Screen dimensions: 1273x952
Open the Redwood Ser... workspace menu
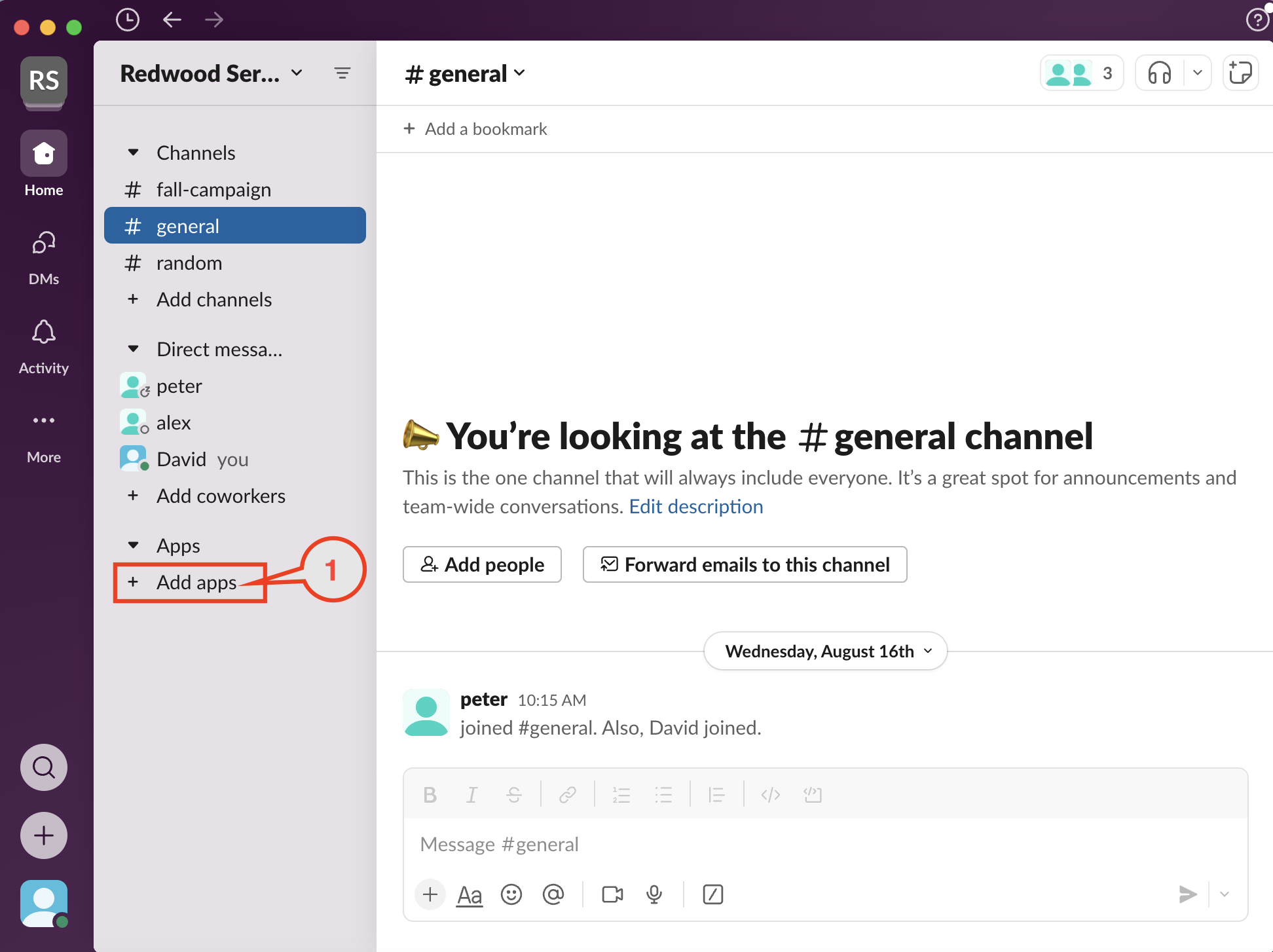point(212,73)
